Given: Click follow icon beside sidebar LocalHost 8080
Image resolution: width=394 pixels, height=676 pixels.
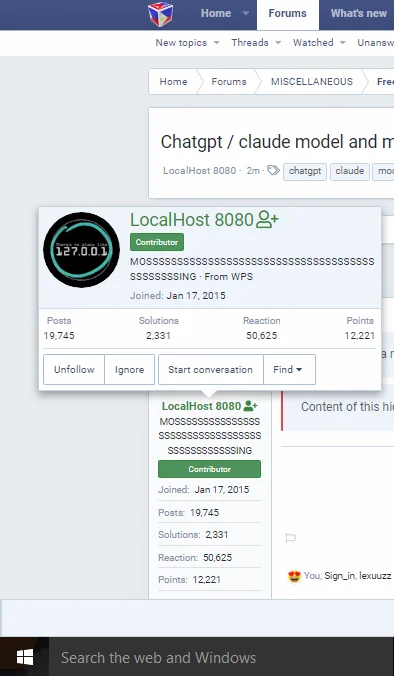Looking at the screenshot, I should click(x=250, y=406).
